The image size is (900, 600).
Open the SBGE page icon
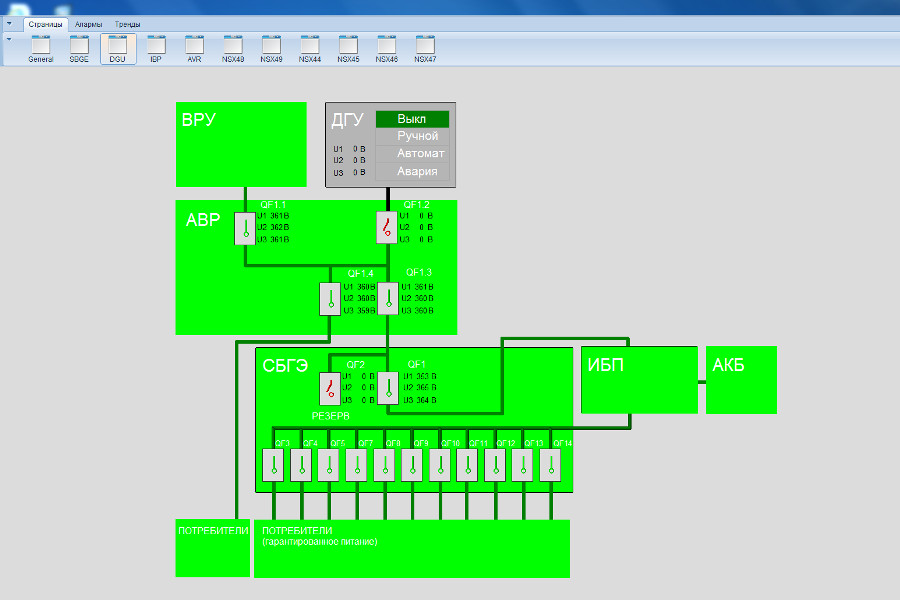pos(79,49)
